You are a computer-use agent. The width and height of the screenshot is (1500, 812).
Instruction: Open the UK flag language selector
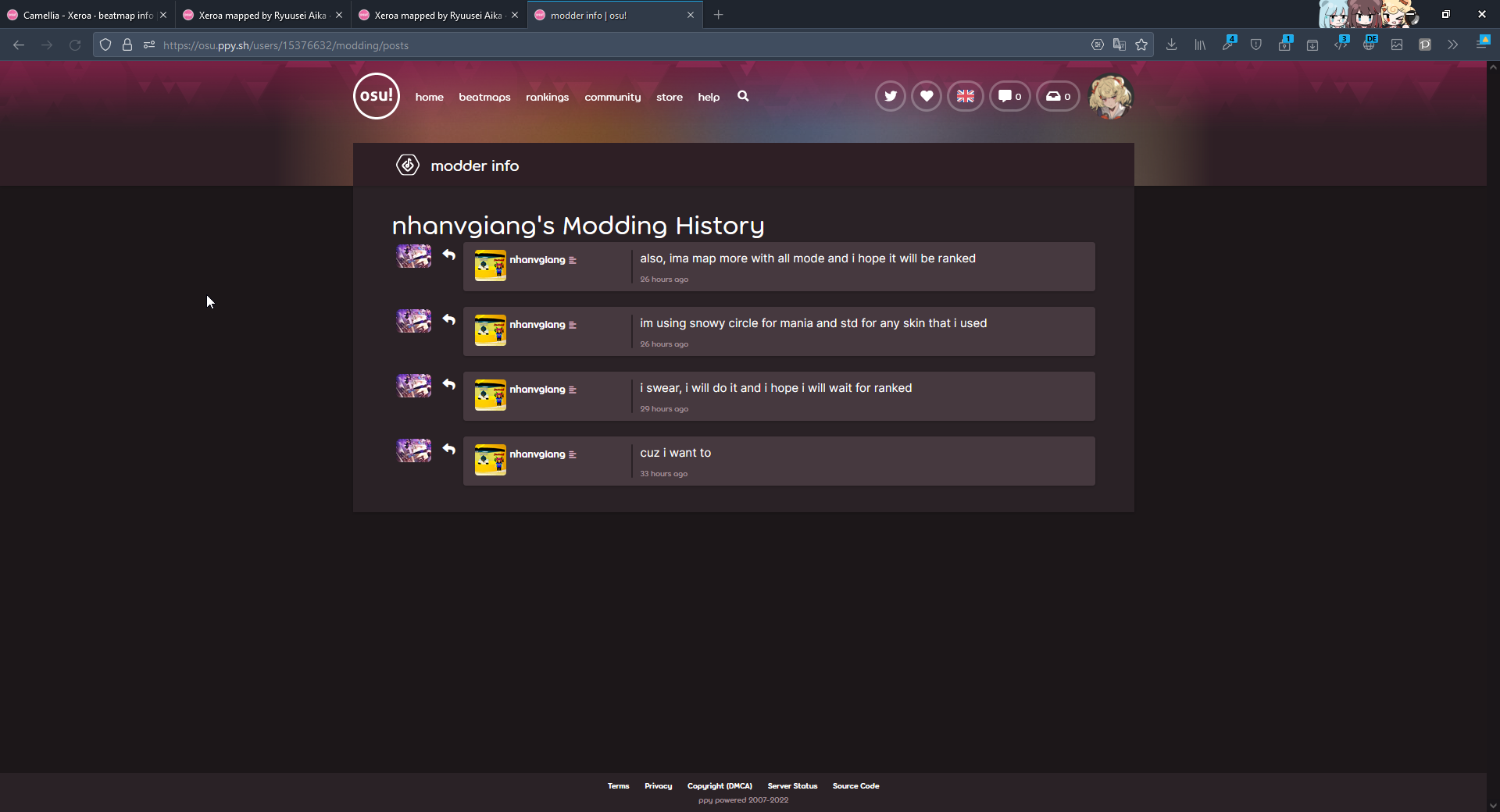[965, 96]
